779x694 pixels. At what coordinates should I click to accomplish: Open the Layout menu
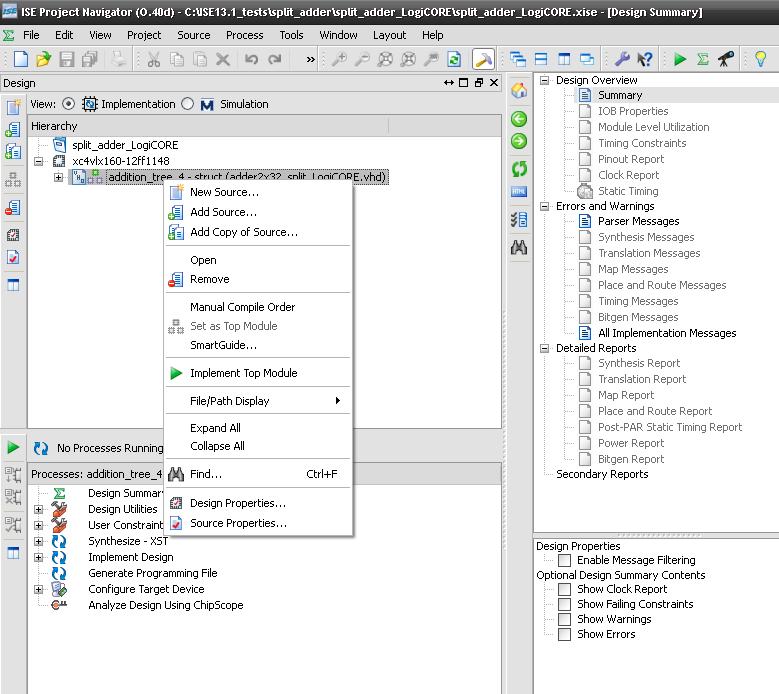pos(390,35)
